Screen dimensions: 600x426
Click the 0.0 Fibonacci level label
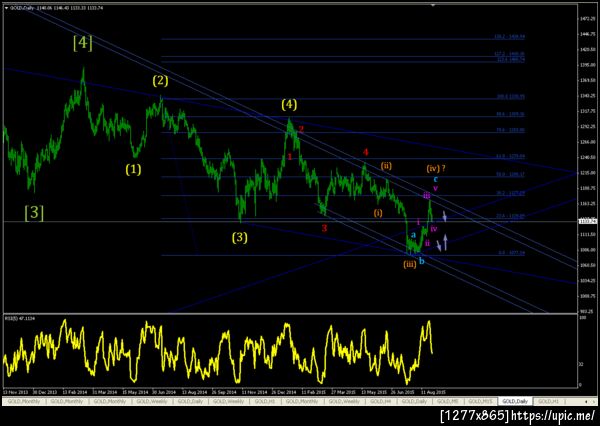511,253
